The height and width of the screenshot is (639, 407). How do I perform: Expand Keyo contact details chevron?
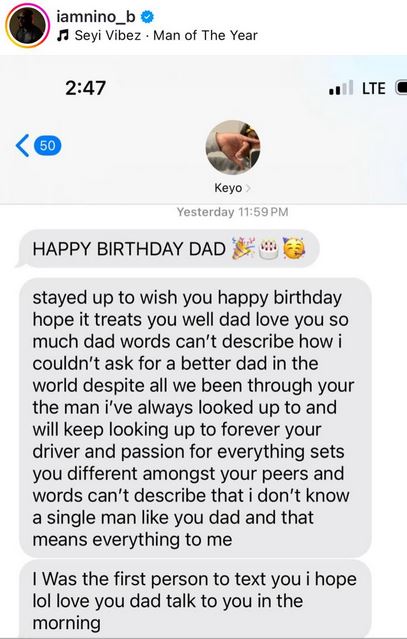(248, 188)
